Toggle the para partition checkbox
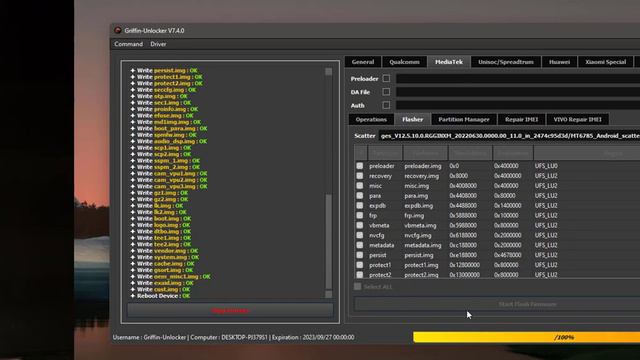640x360 pixels. [x=360, y=196]
